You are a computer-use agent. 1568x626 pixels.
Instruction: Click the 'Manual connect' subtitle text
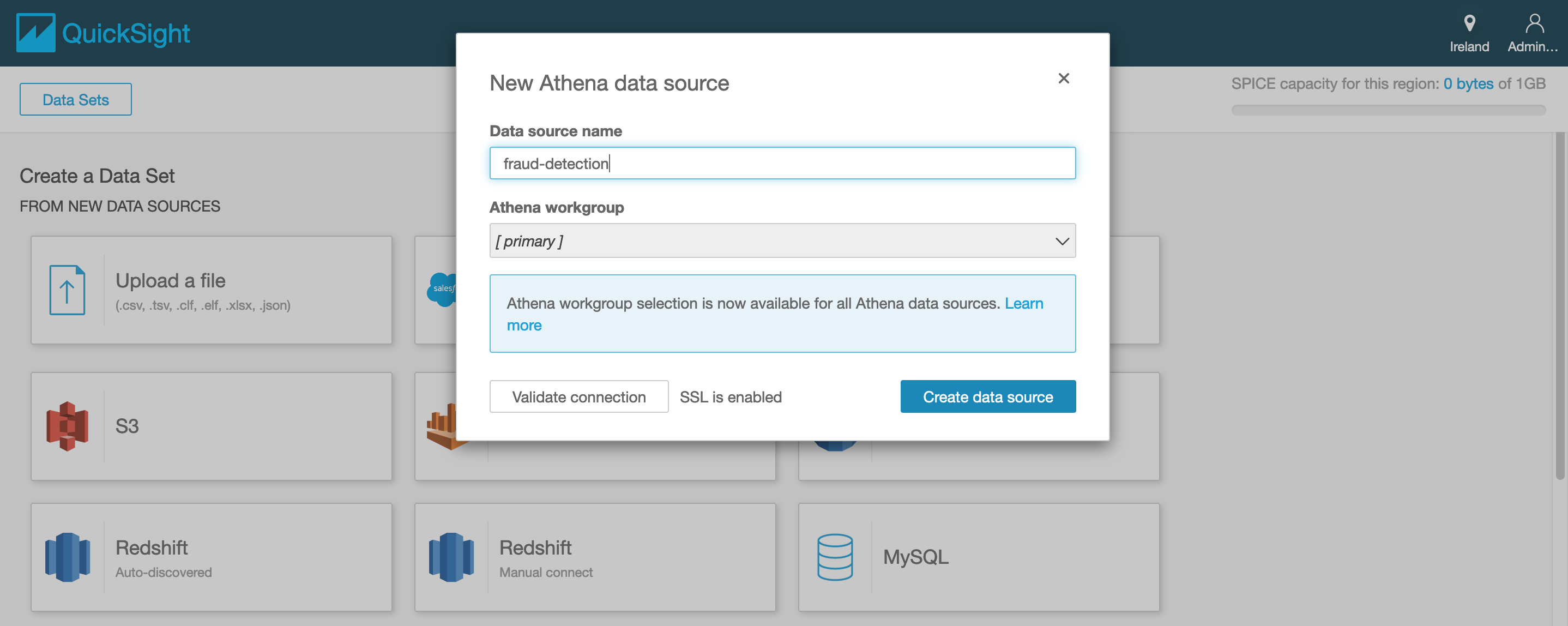[545, 573]
